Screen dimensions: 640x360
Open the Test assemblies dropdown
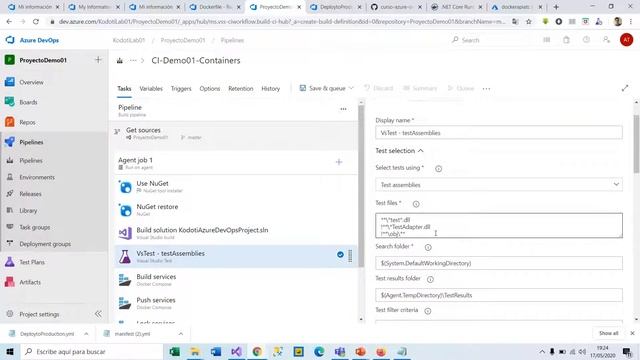(499, 185)
